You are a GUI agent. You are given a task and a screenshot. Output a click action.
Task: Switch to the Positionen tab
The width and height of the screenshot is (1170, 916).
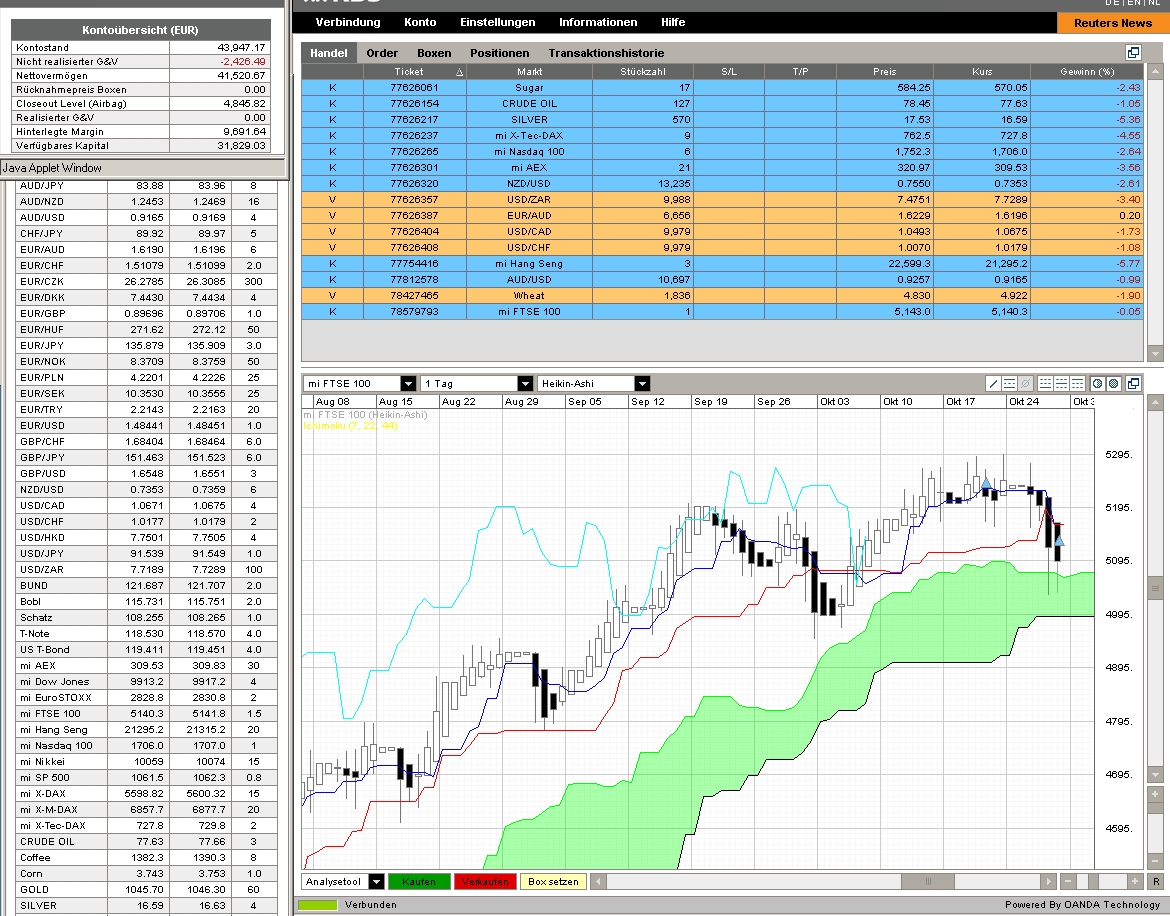coord(500,53)
